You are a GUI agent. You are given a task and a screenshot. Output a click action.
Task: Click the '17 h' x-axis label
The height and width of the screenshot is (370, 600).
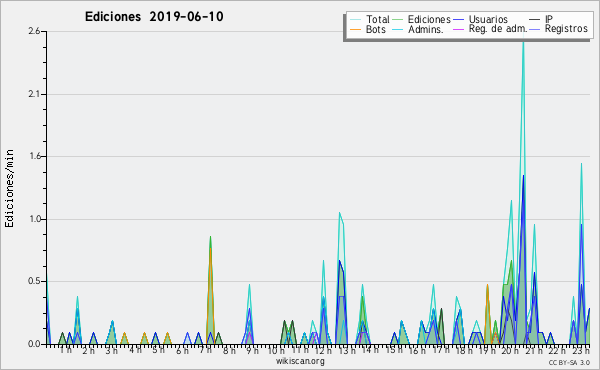coord(441,350)
